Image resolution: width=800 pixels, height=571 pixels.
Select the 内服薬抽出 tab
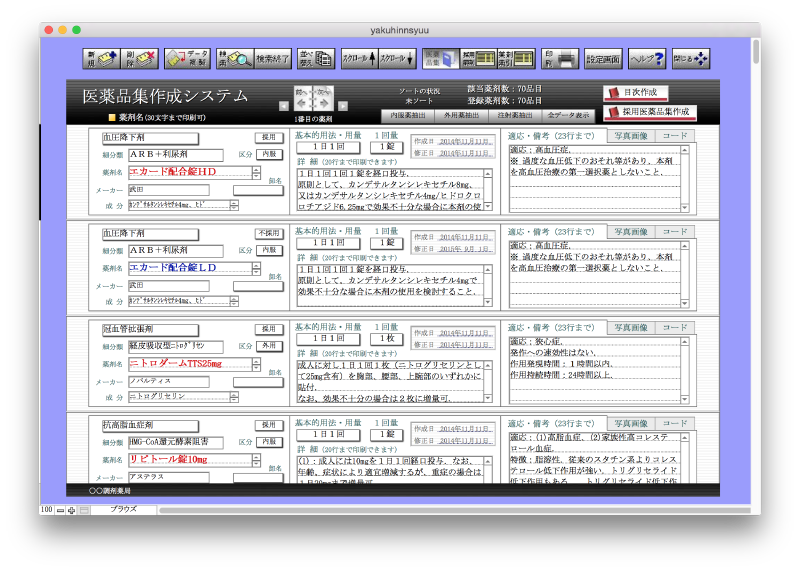click(408, 116)
